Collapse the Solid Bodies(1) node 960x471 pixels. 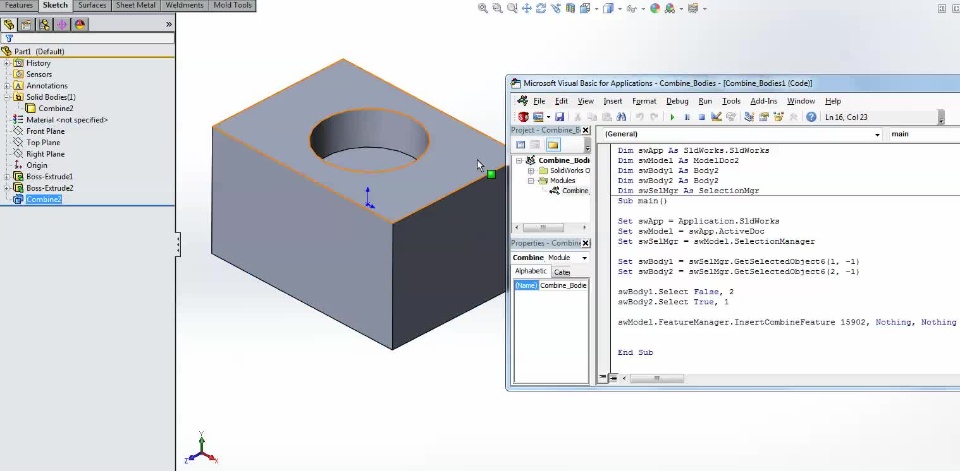coord(7,97)
